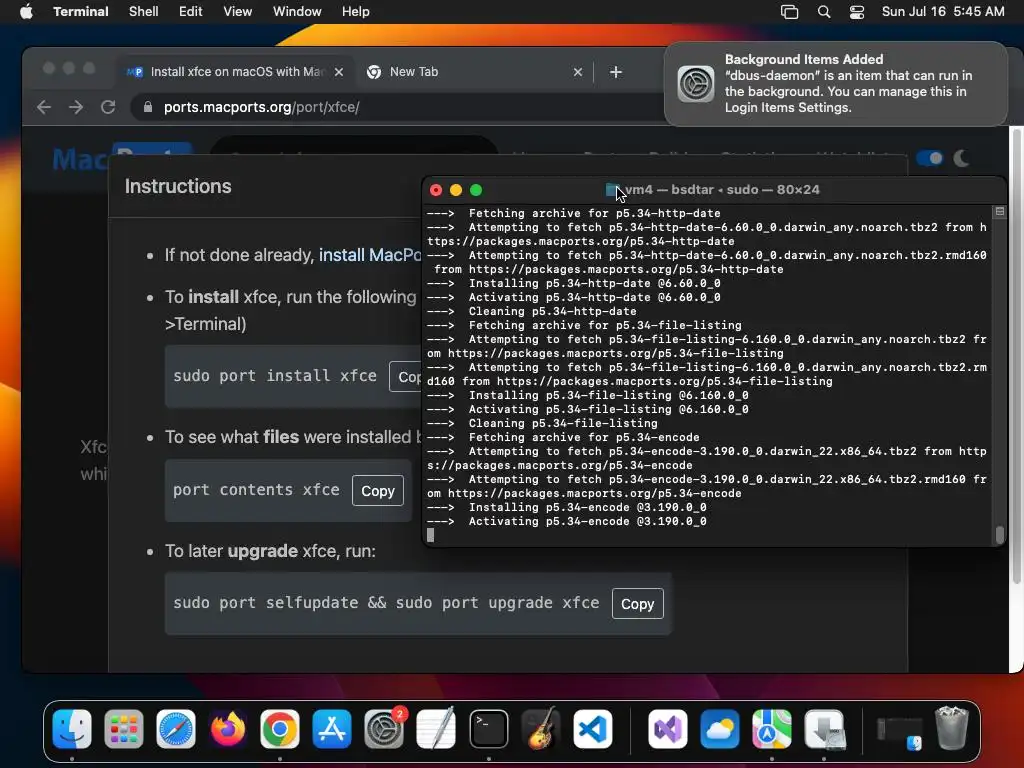1024x768 pixels.
Task: Open Spotlight search in the menu bar
Action: (824, 12)
